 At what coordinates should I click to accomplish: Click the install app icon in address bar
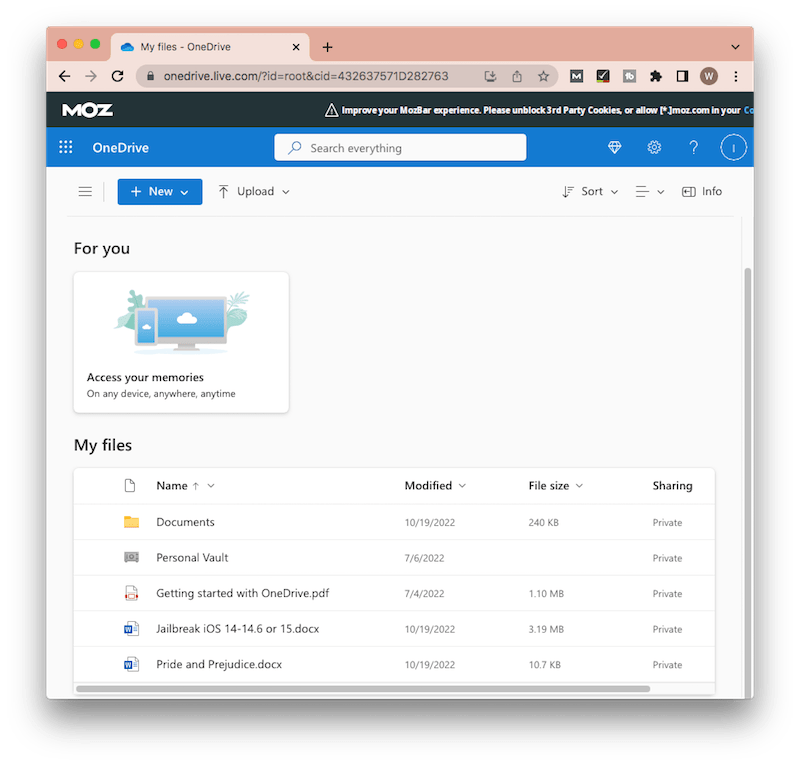pyautogui.click(x=490, y=76)
